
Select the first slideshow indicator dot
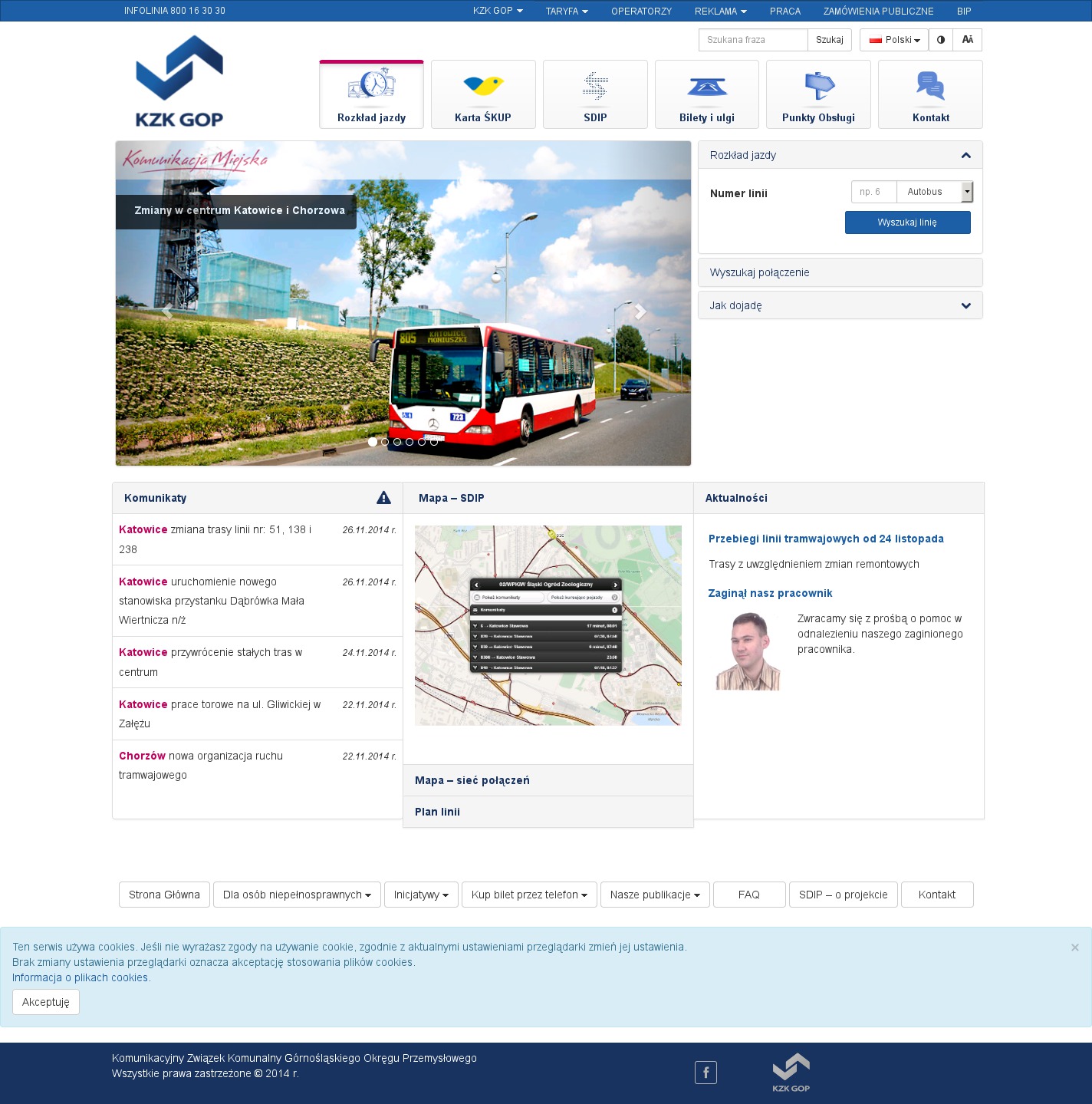pos(373,442)
